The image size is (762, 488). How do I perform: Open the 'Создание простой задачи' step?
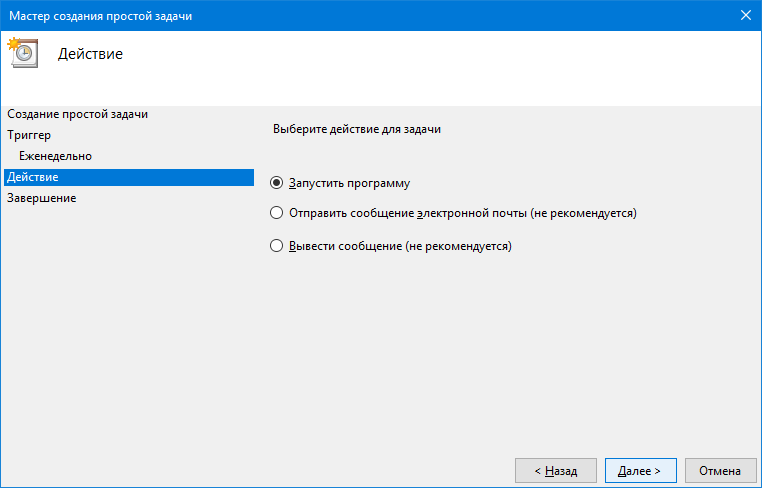[77, 114]
